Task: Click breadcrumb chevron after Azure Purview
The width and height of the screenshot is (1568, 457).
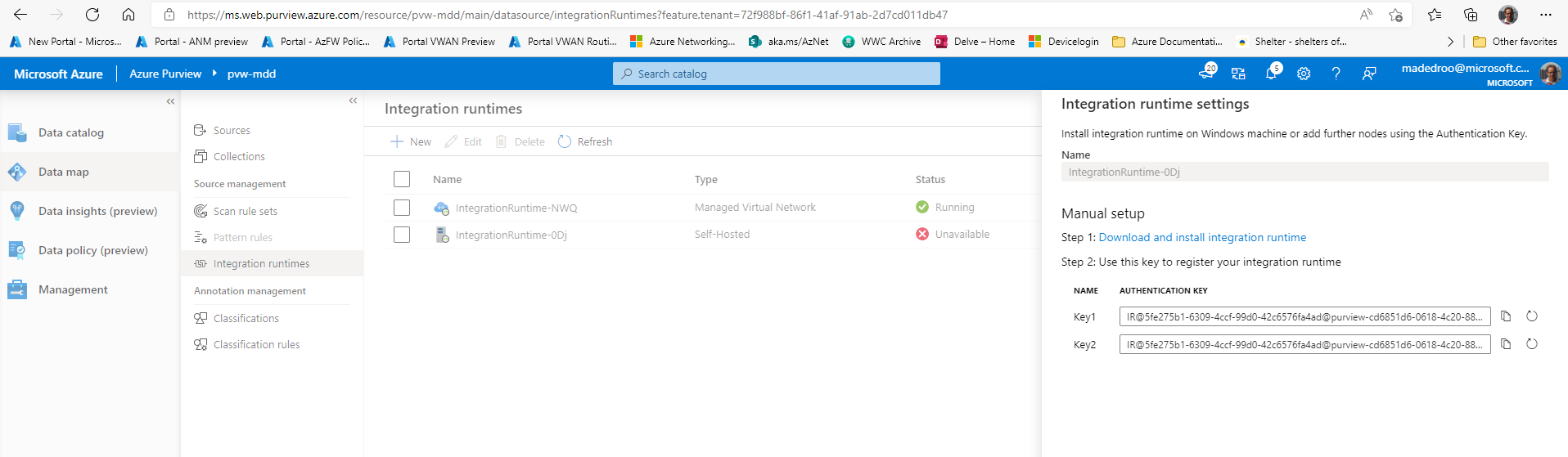Action: 215,74
